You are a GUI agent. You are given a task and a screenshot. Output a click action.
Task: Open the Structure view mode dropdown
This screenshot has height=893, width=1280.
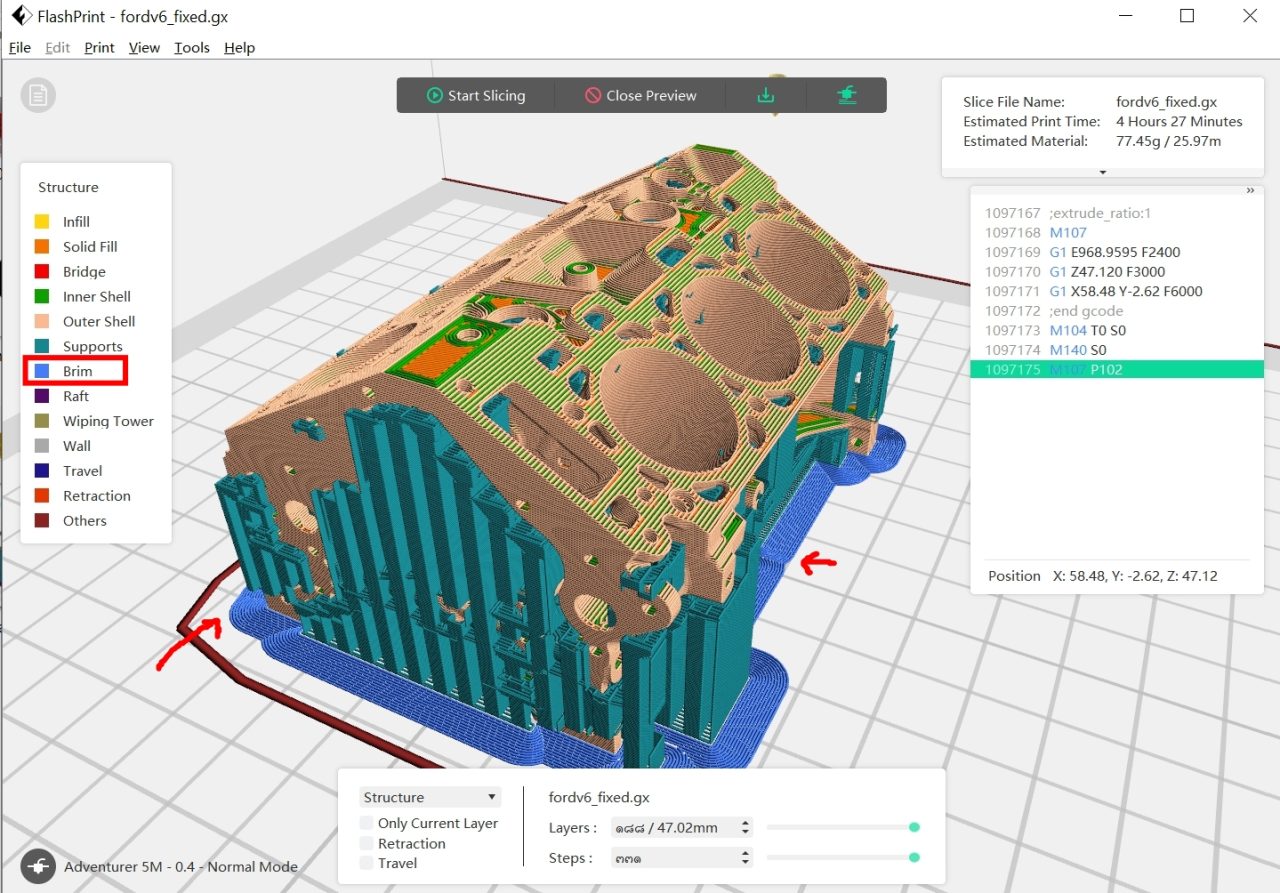click(429, 796)
